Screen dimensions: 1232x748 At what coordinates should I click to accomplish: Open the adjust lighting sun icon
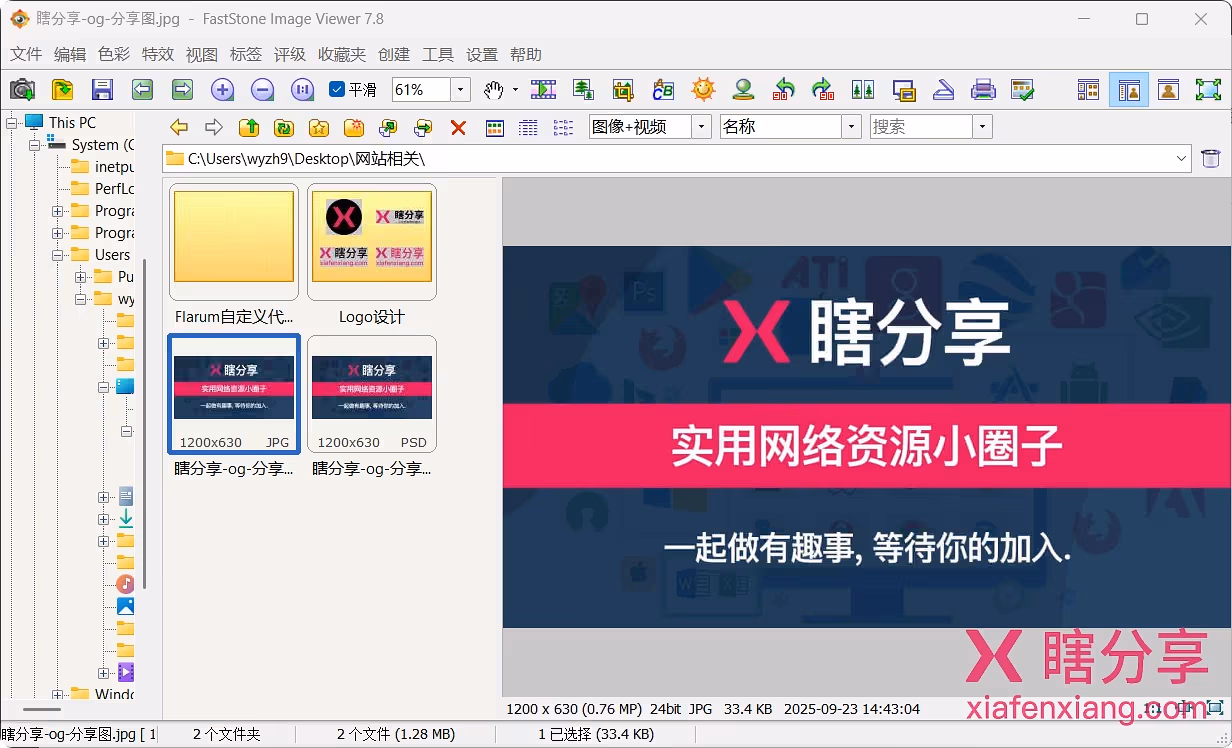(x=703, y=89)
